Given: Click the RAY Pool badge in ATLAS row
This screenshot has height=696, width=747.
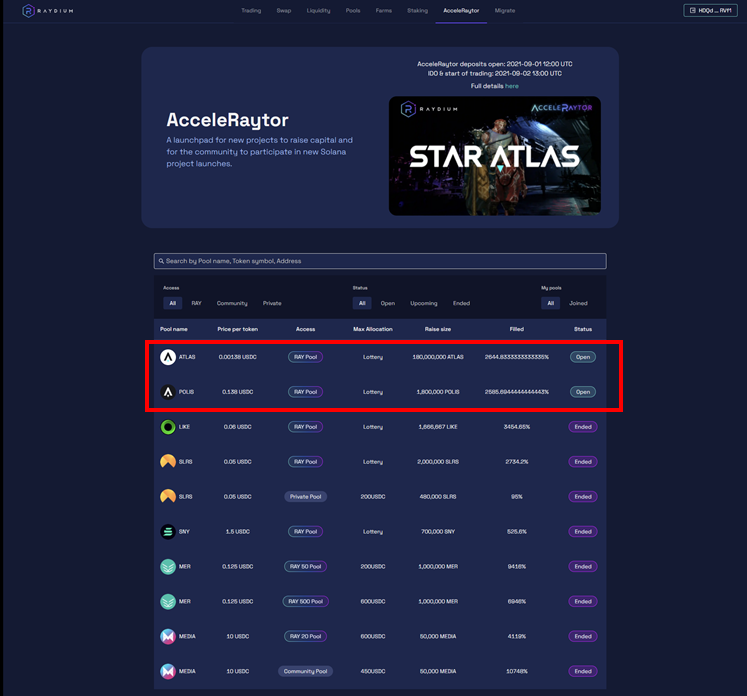Looking at the screenshot, I should tap(305, 357).
